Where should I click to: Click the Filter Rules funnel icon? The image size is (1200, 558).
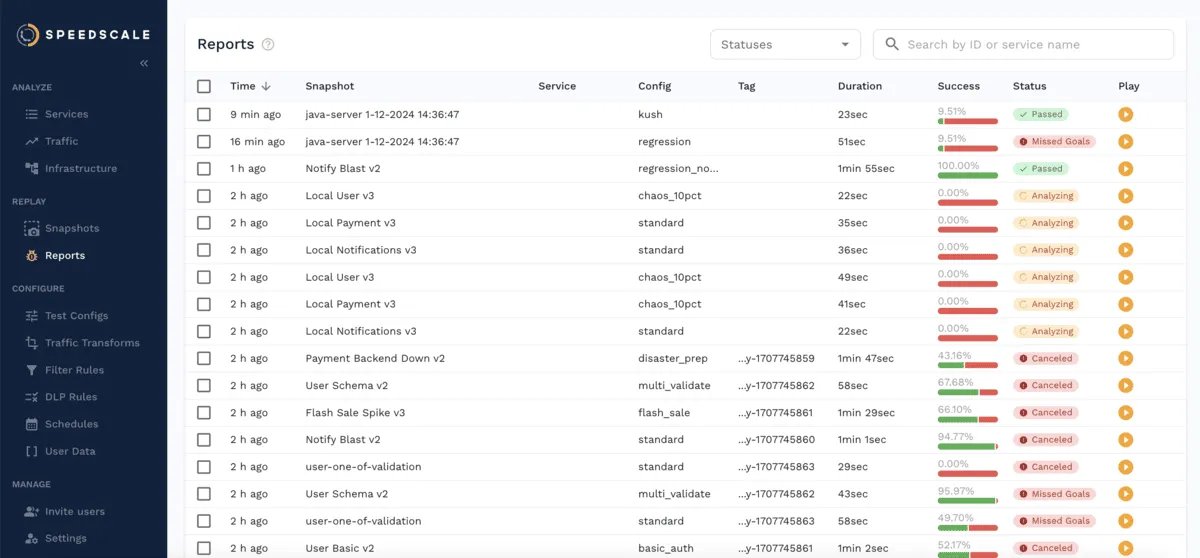(32, 370)
